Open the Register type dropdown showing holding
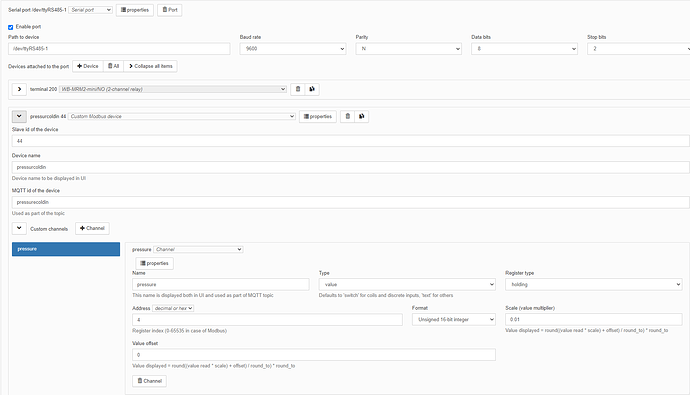This screenshot has width=690, height=395. (x=594, y=285)
